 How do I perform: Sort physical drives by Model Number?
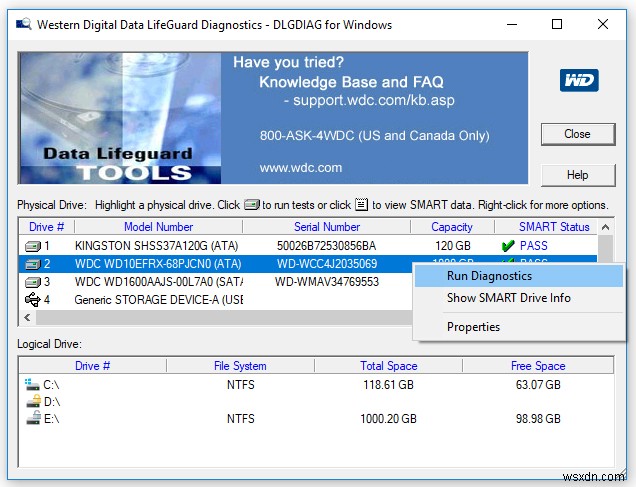point(160,227)
